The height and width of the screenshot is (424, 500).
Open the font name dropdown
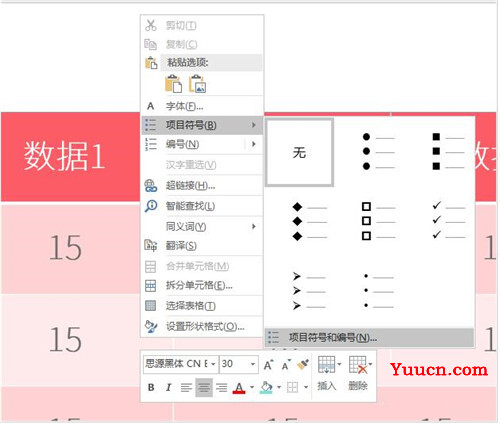tap(213, 364)
